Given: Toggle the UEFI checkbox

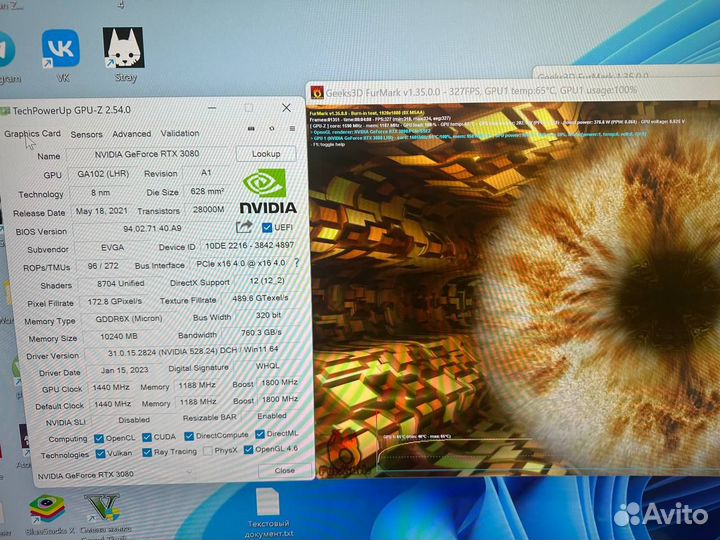Looking at the screenshot, I should coord(267,227).
